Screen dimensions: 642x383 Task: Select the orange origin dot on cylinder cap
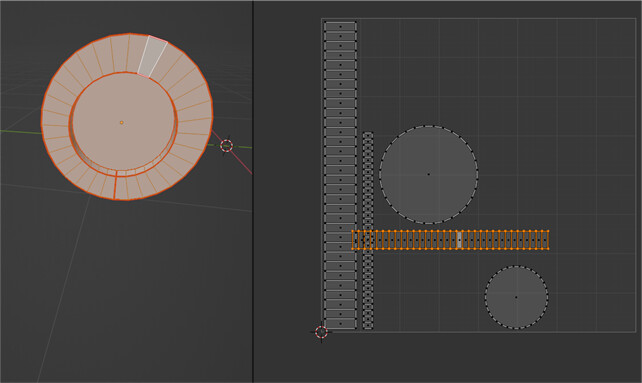point(122,122)
